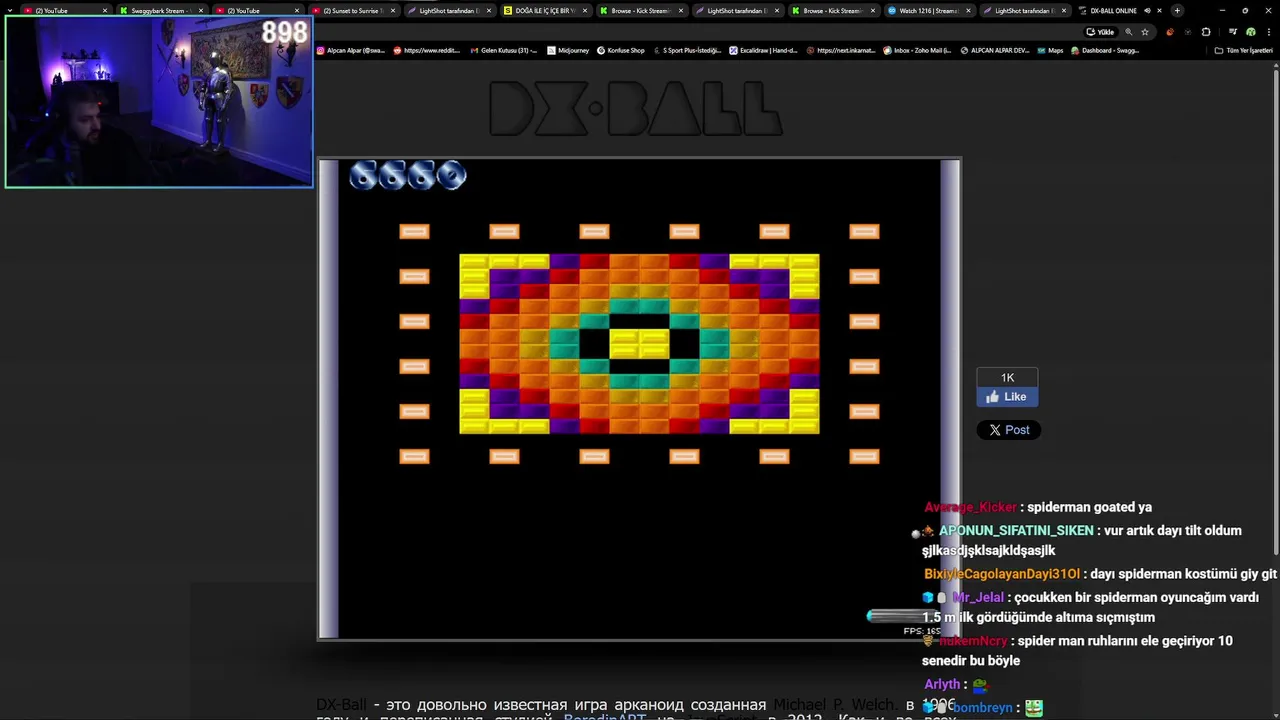Open the Midjourney bookmark
The height and width of the screenshot is (720, 1280).
568,50
